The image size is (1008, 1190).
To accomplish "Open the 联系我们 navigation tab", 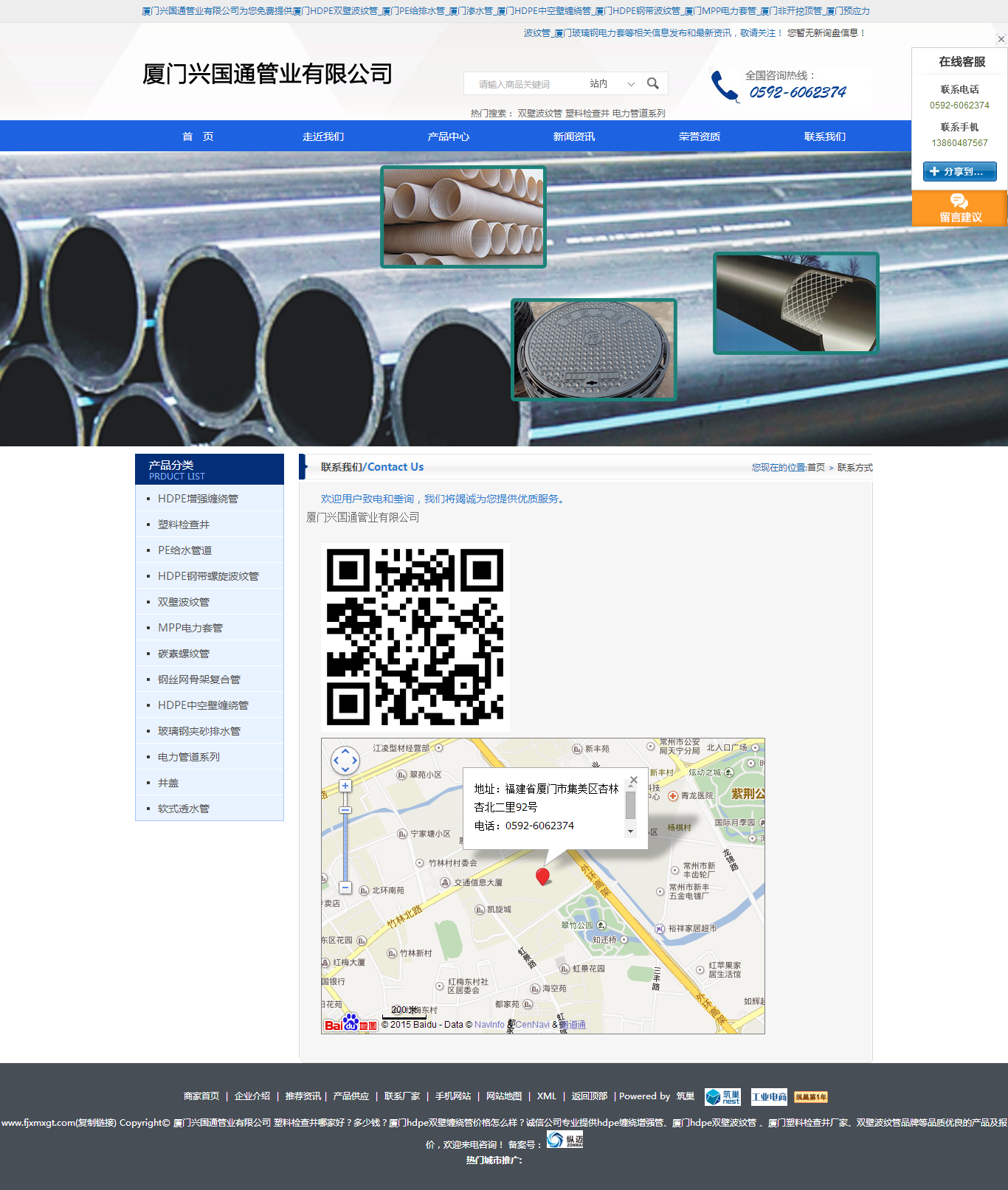I will 825,136.
